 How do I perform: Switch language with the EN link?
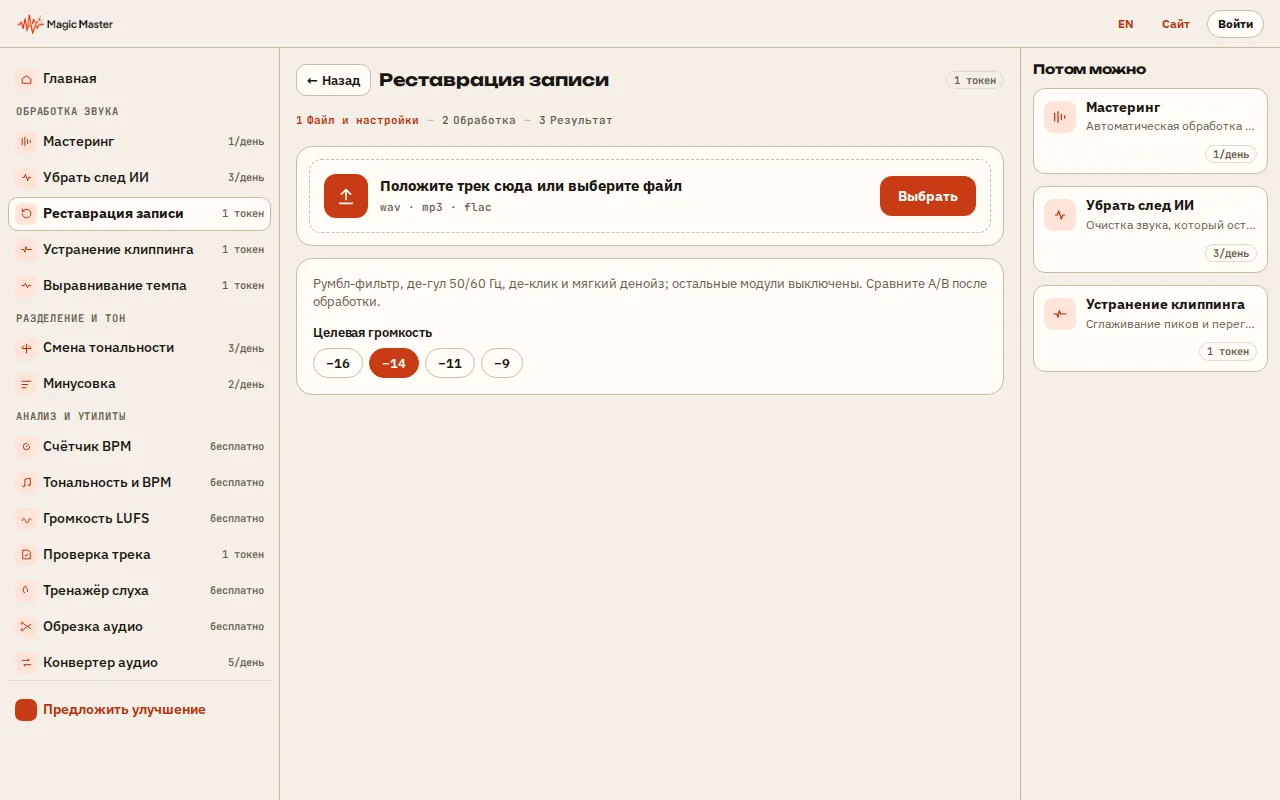coord(1126,24)
